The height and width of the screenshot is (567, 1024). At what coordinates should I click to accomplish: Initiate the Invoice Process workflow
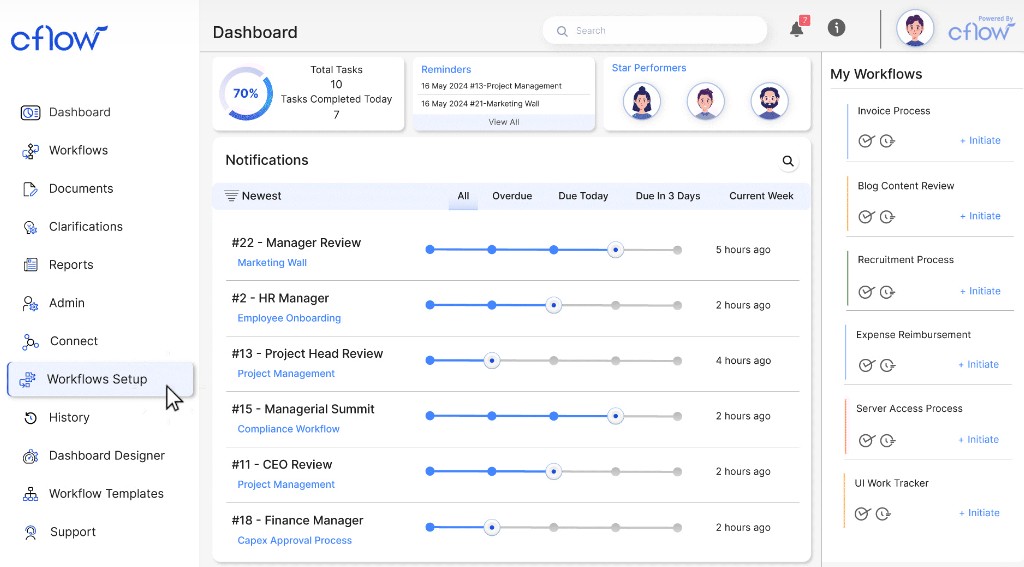point(980,140)
